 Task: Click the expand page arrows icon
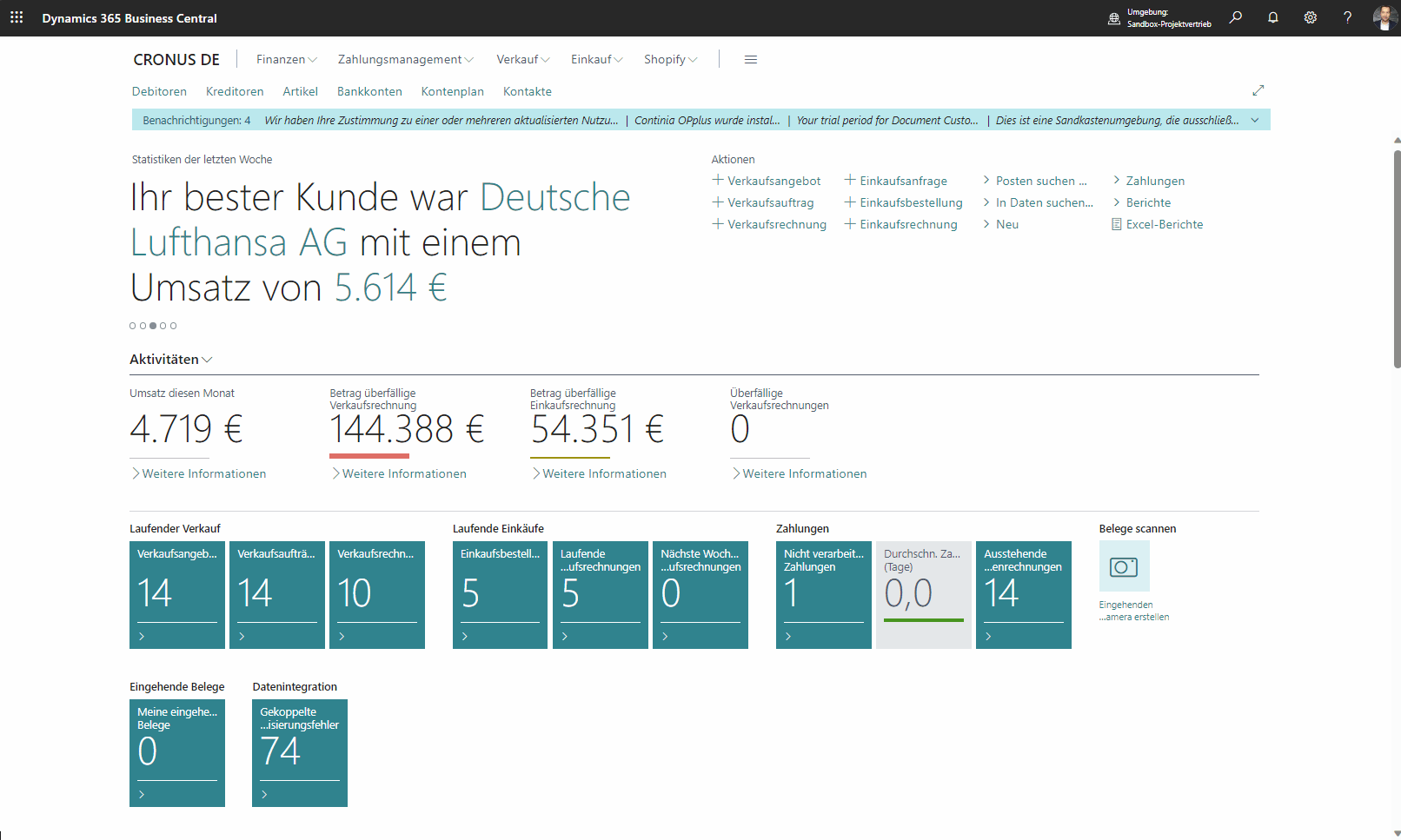[x=1258, y=90]
